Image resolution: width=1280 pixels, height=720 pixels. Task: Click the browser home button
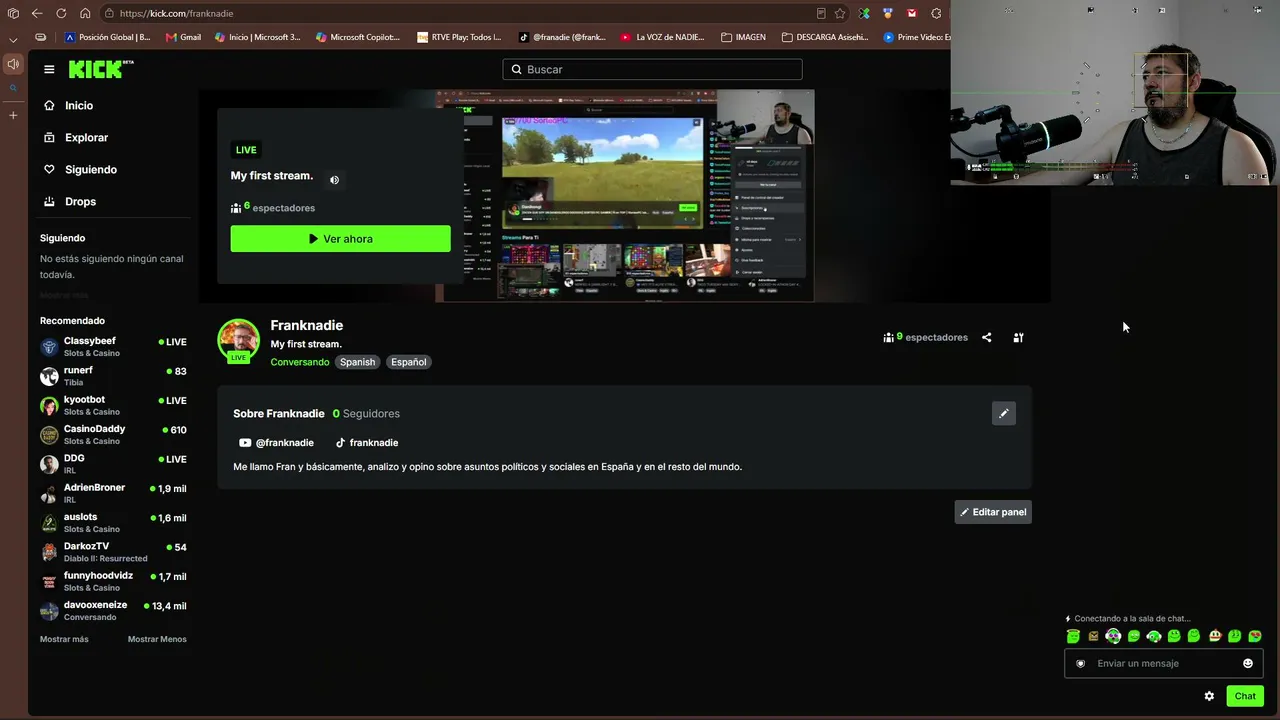coord(85,13)
